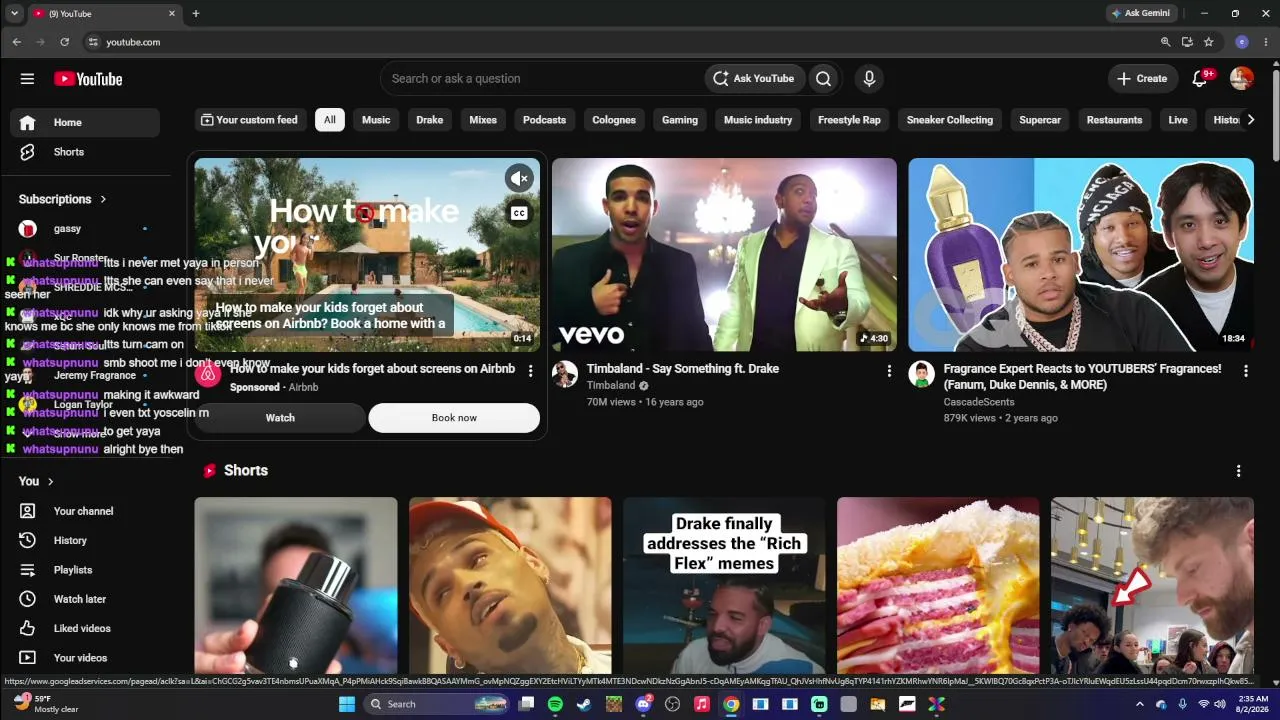Image resolution: width=1280 pixels, height=720 pixels.
Task: Open Steam from the taskbar
Action: pyautogui.click(x=584, y=704)
